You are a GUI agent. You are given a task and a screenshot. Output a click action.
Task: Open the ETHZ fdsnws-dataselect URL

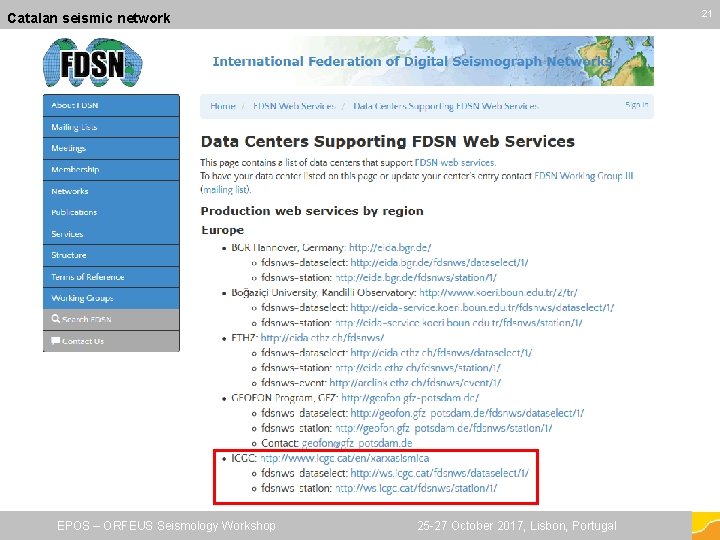(441, 353)
